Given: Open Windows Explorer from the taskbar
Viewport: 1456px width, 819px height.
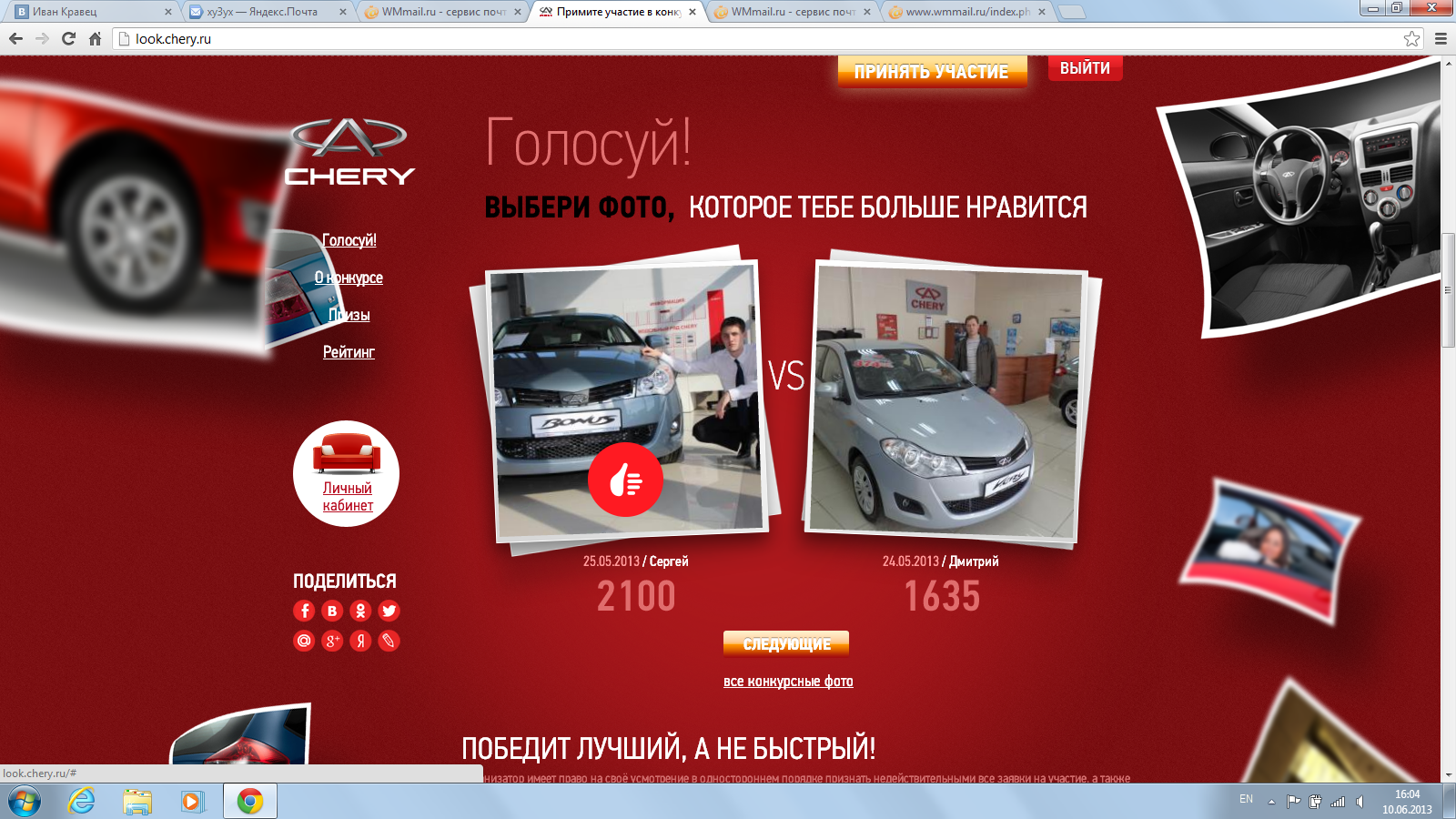Looking at the screenshot, I should 137,802.
